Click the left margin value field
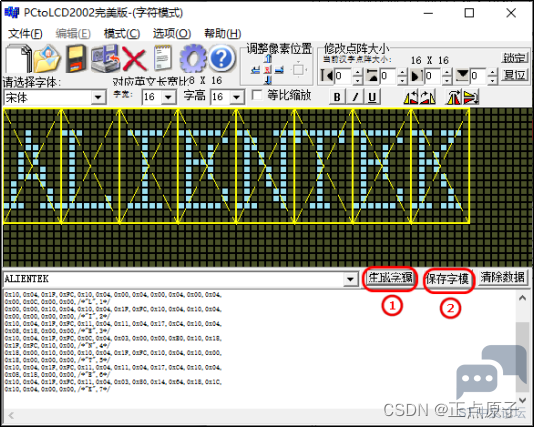The height and width of the screenshot is (428, 535). tap(342, 76)
